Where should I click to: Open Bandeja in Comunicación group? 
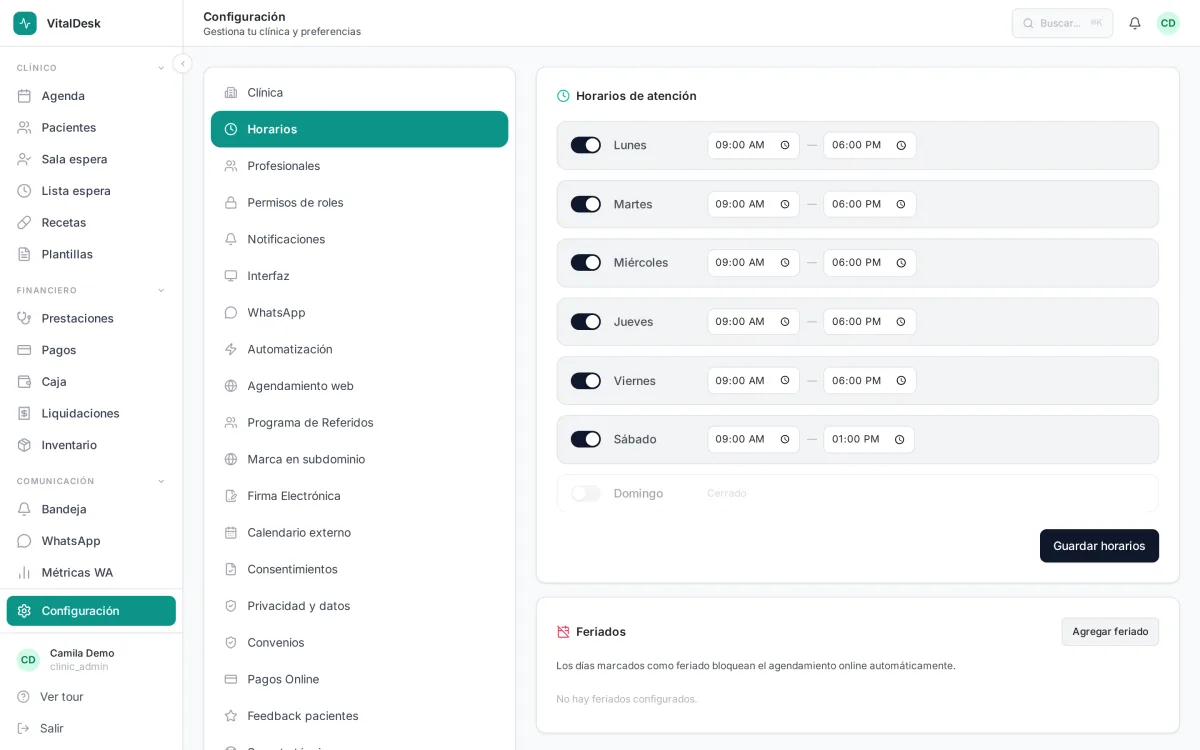[x=91, y=509]
